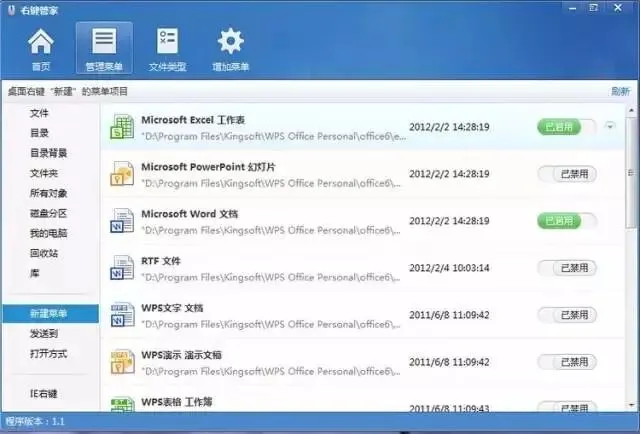Image resolution: width=640 pixels, height=434 pixels.
Task: Select 所有对象 in the left sidebar
Action: point(49,193)
